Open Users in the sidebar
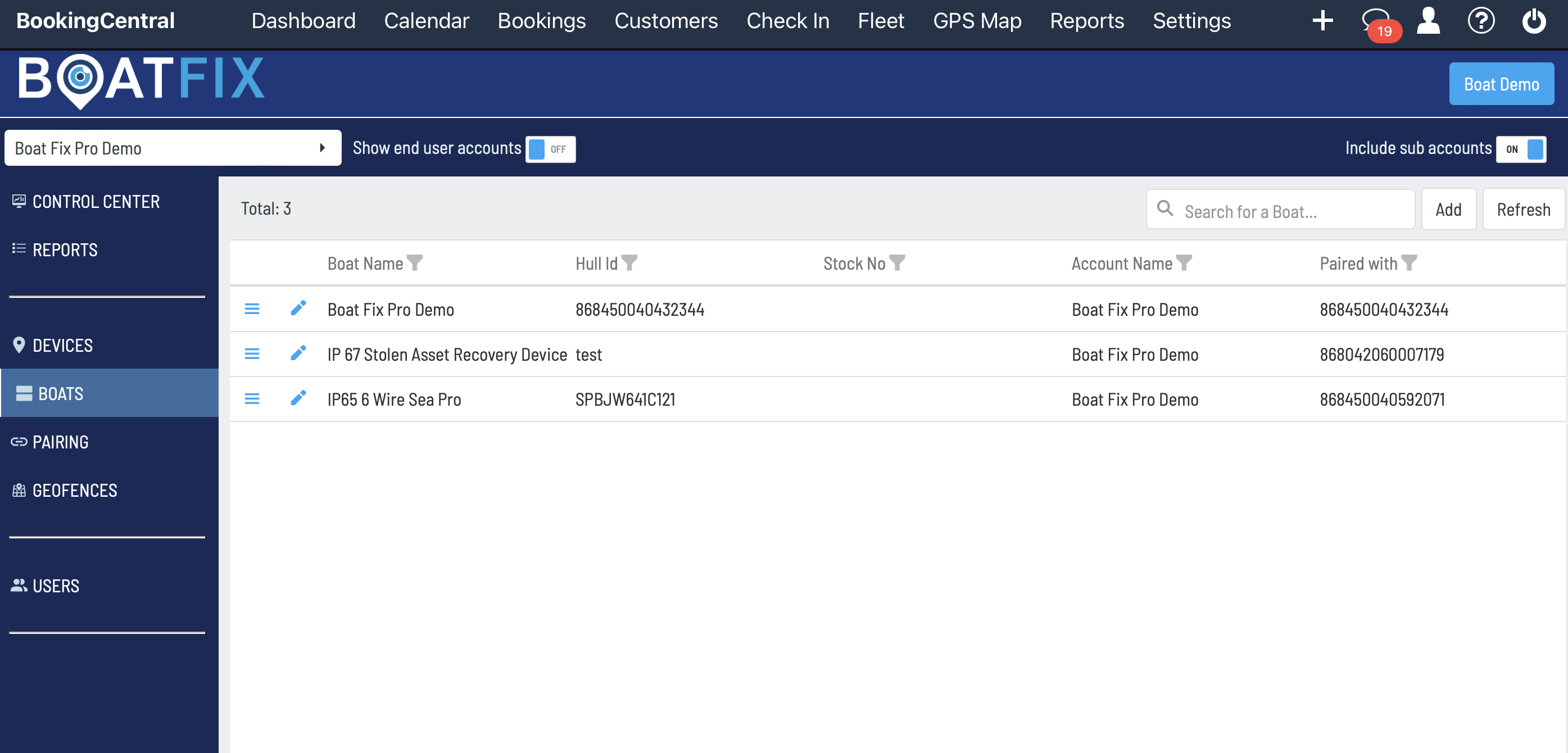Viewport: 1568px width, 753px height. 110,586
